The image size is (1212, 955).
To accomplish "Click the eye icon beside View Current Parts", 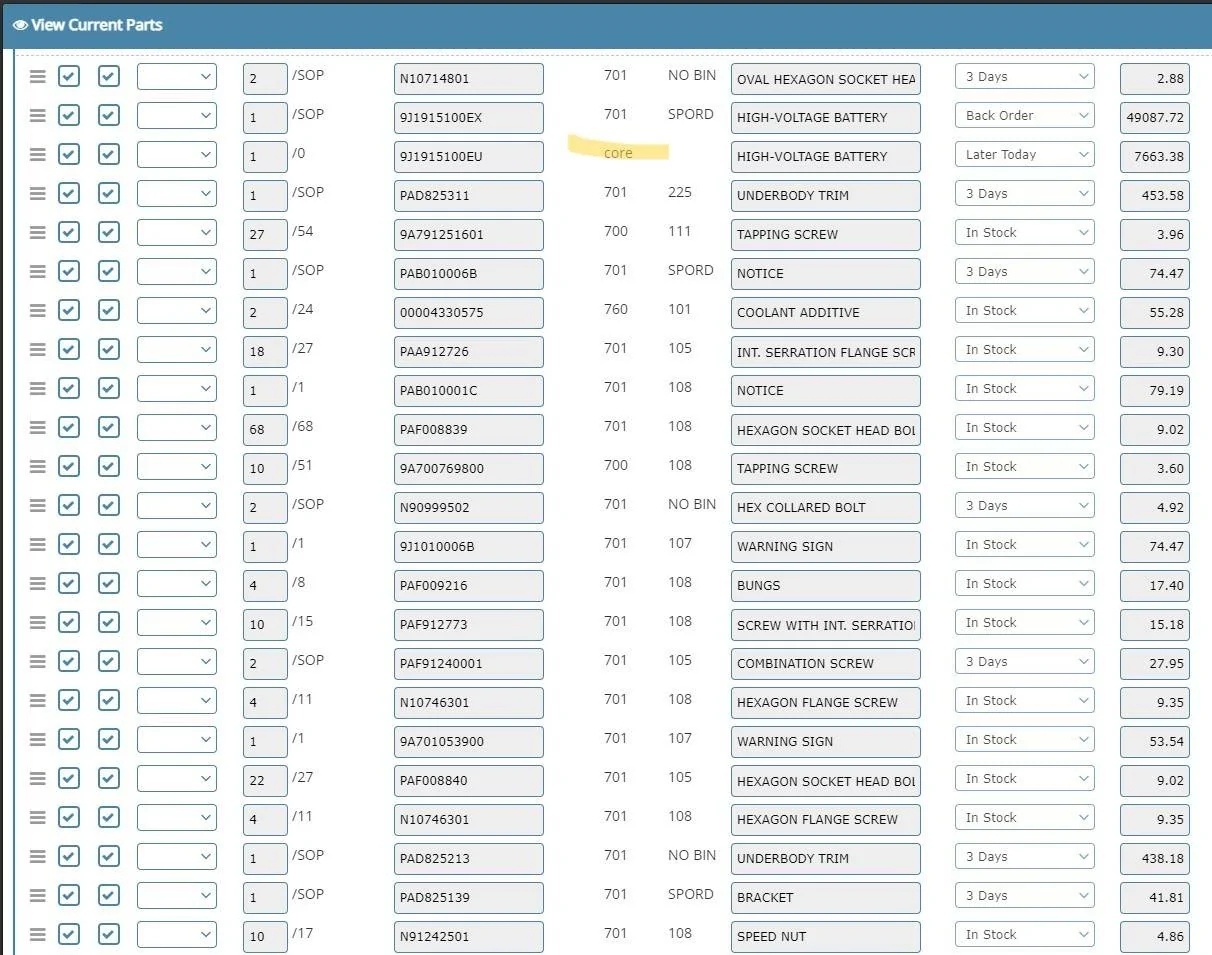I will pyautogui.click(x=20, y=25).
